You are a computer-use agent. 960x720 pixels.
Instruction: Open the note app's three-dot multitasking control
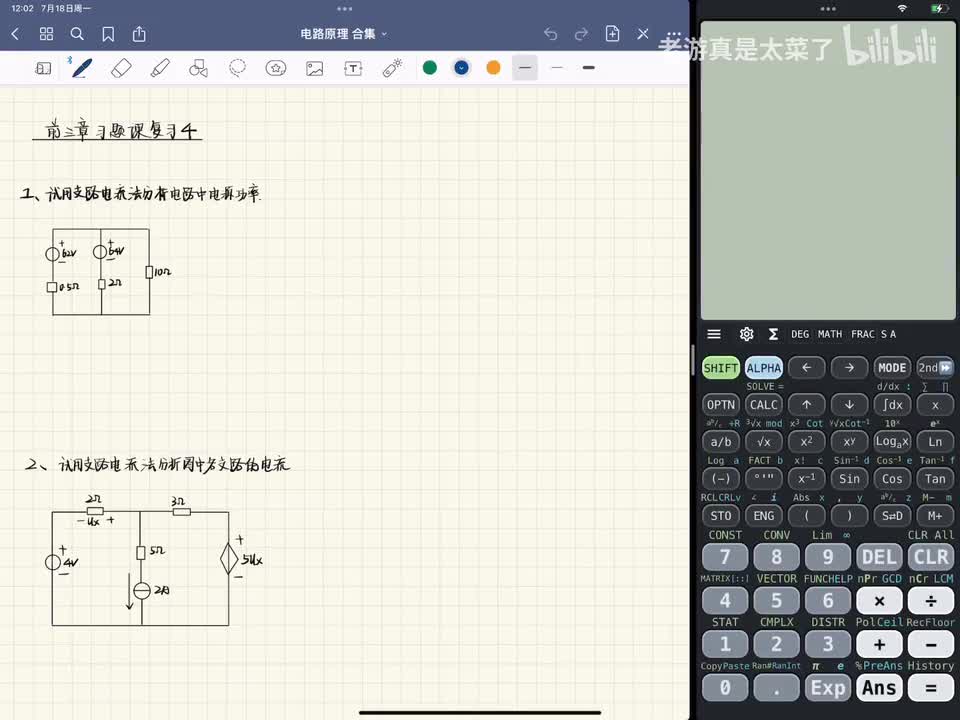345,9
